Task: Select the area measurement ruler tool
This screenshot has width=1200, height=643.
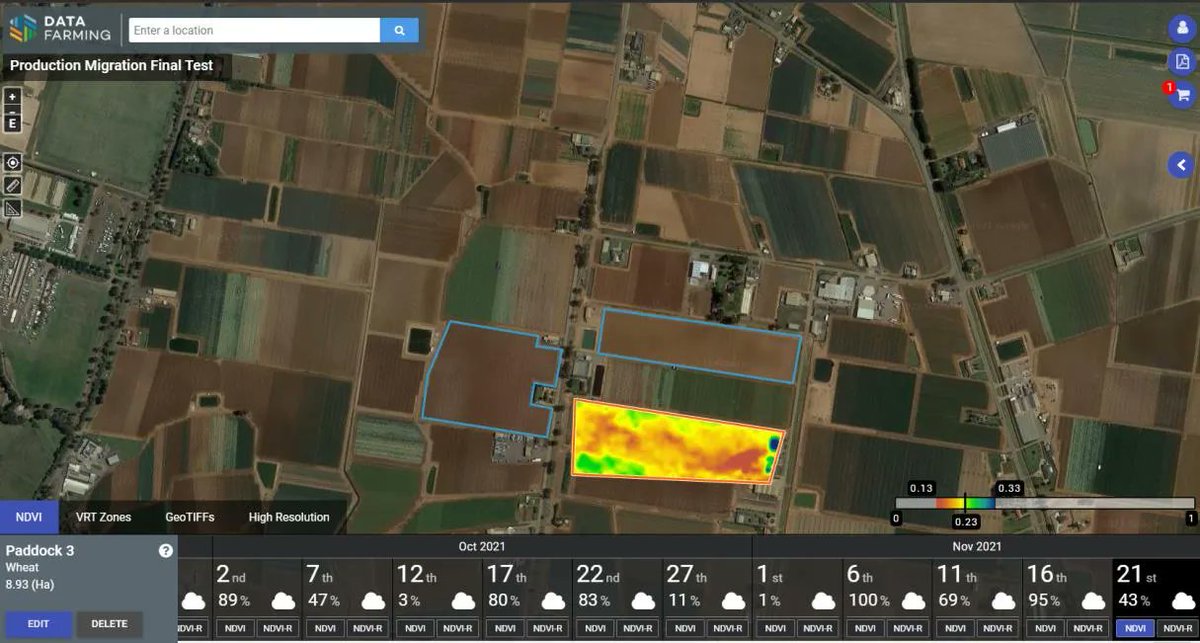Action: [12, 207]
